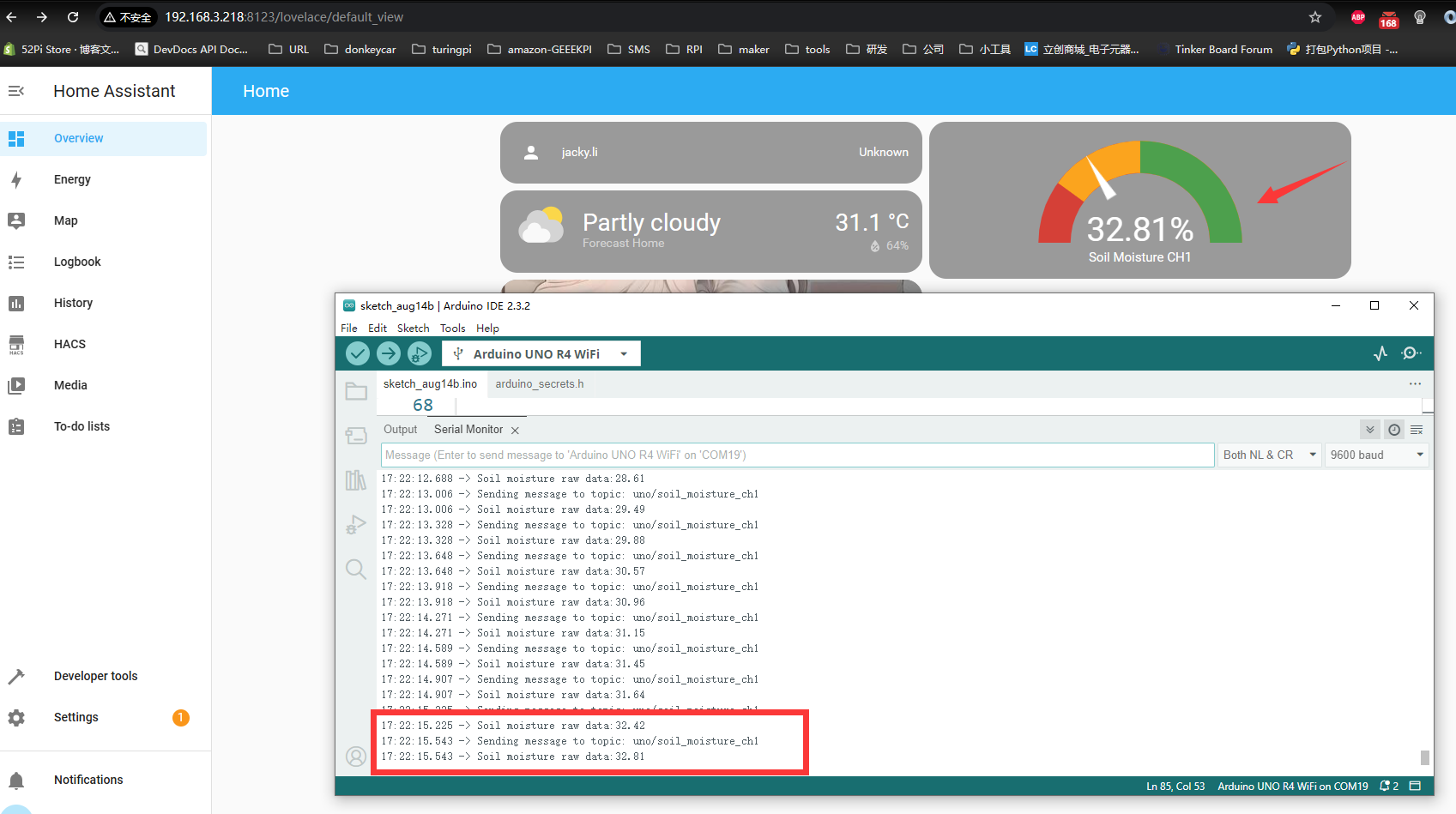
Task: Toggle the bottom panel icon in status bar
Action: pyautogui.click(x=1416, y=786)
